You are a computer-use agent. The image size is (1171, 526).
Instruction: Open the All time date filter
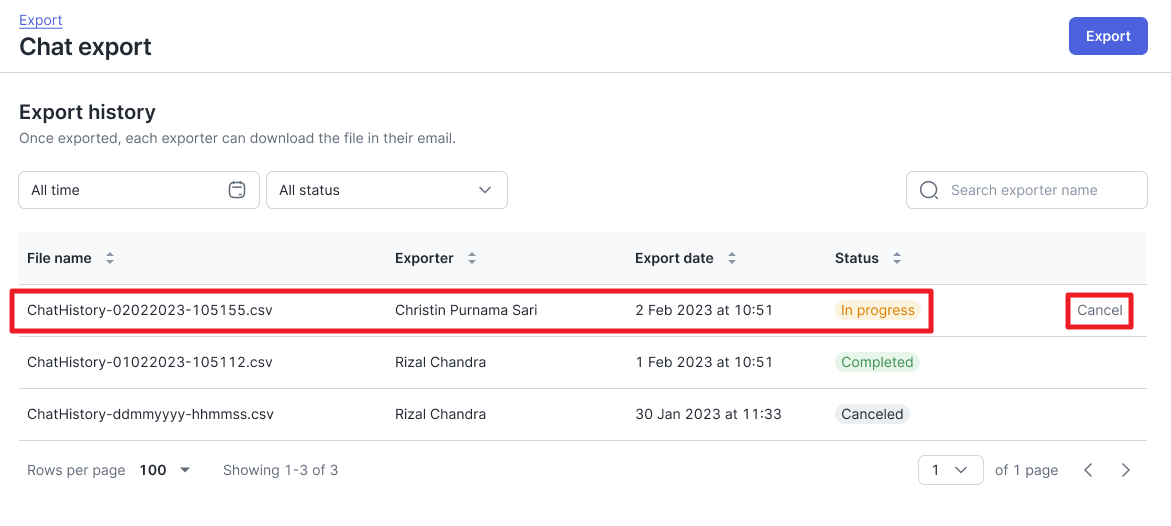(139, 190)
